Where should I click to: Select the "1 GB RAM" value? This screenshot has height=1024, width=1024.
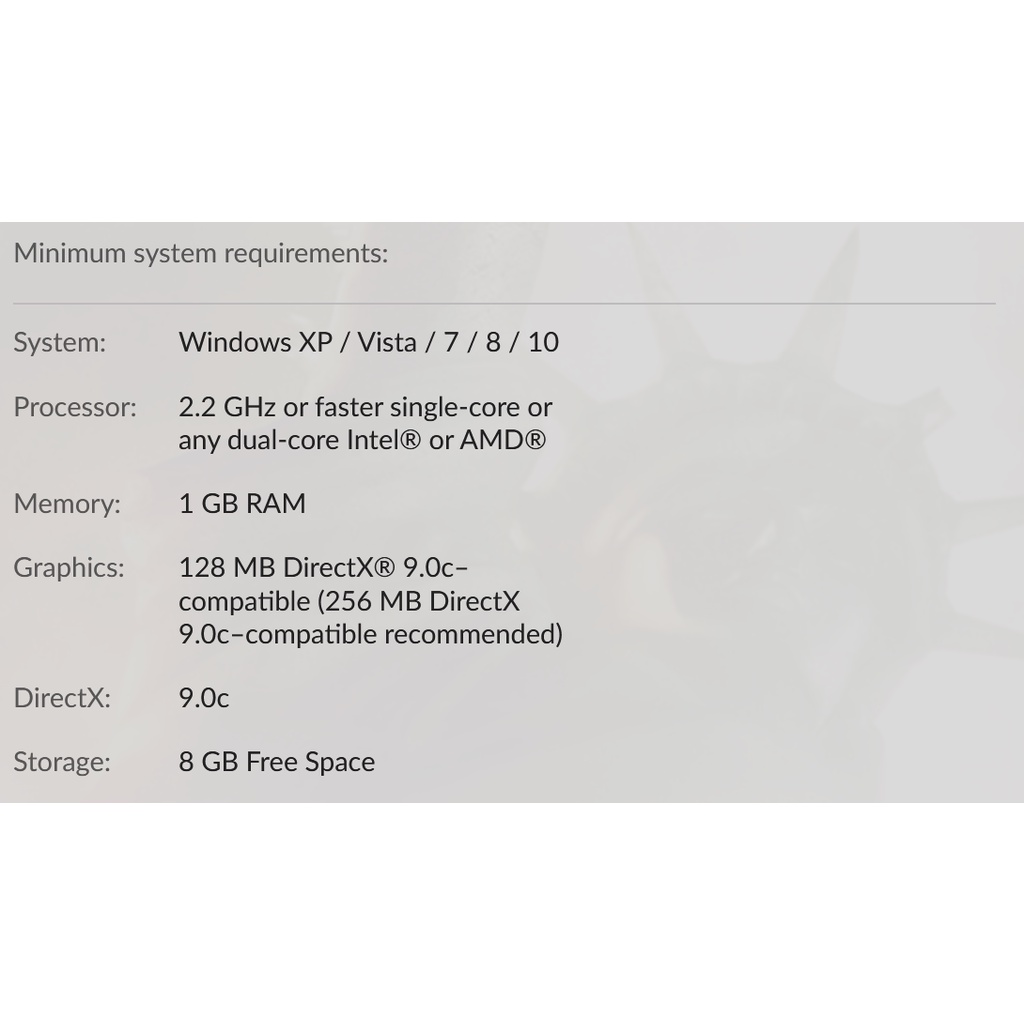(x=242, y=504)
